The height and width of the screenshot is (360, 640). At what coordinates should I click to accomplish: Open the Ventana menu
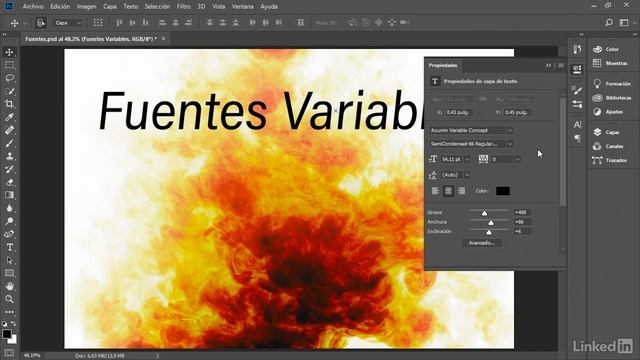[242, 7]
